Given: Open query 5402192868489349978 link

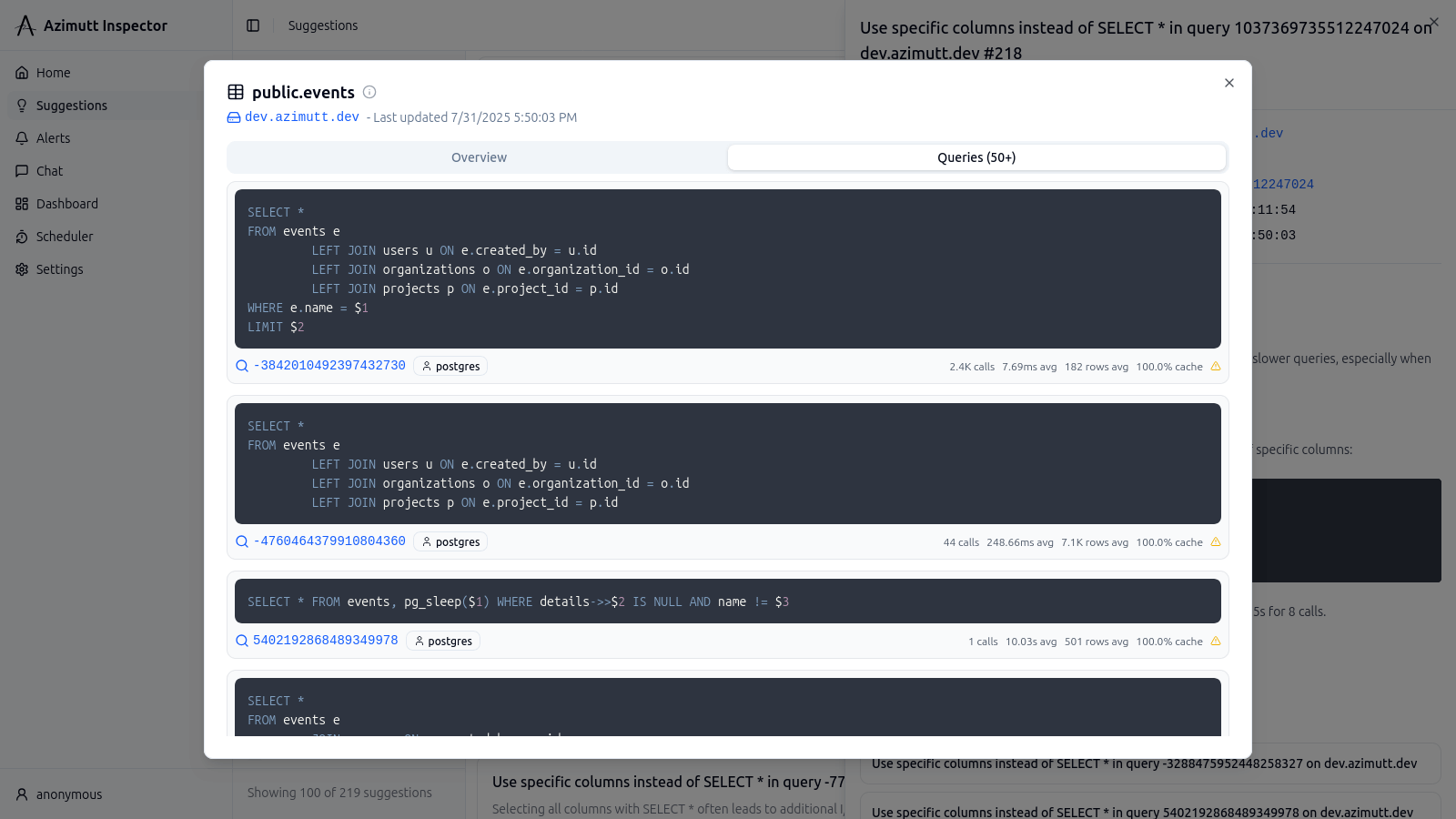Looking at the screenshot, I should (x=325, y=641).
